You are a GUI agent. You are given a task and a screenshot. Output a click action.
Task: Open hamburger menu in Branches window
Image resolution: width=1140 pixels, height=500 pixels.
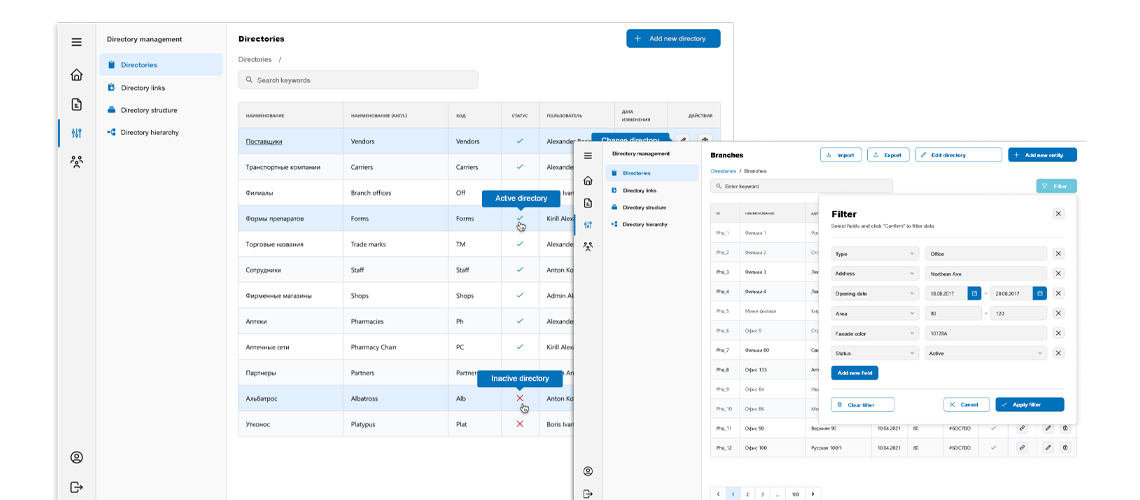pyautogui.click(x=588, y=156)
